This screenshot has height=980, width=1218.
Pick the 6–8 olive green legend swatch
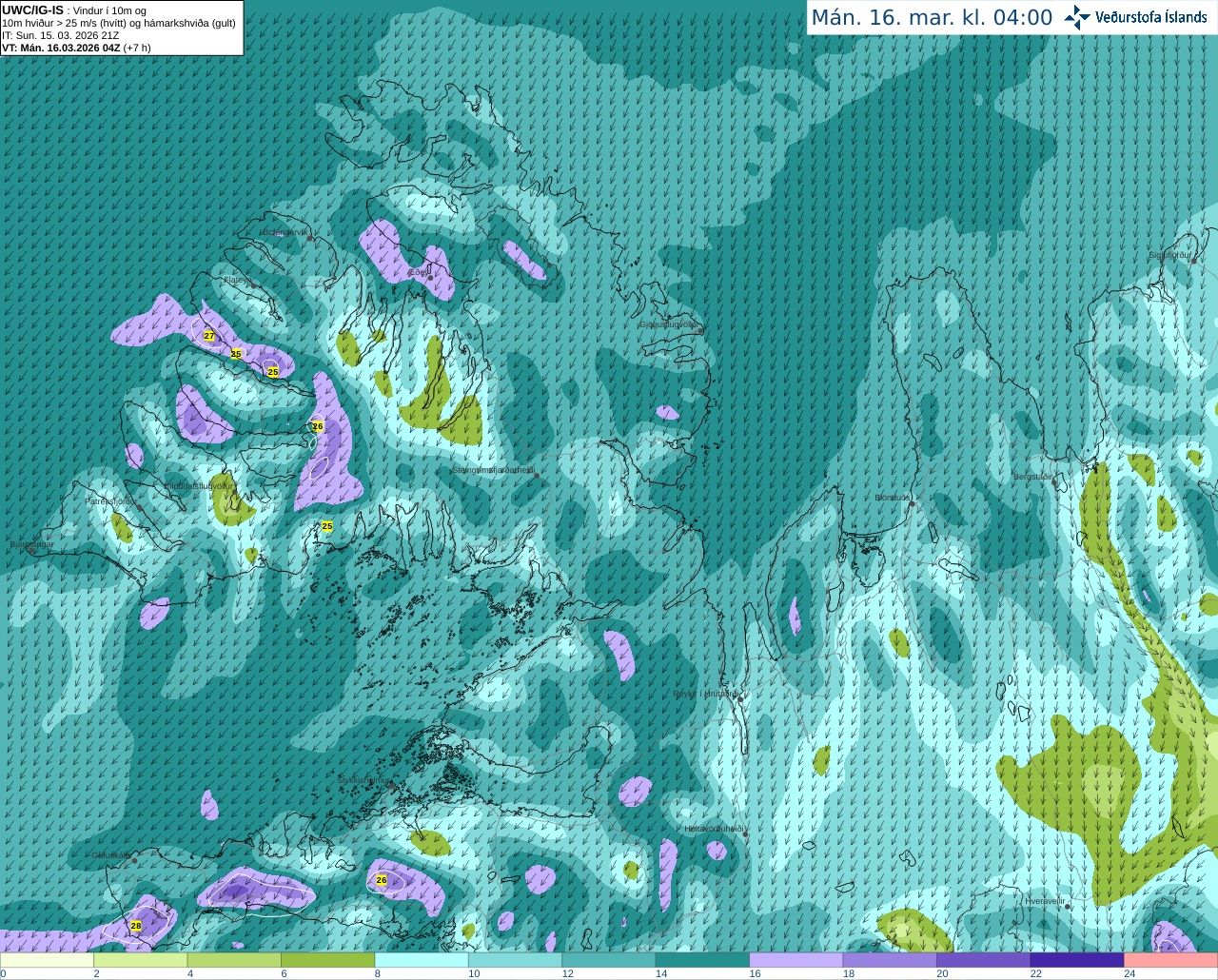(327, 960)
